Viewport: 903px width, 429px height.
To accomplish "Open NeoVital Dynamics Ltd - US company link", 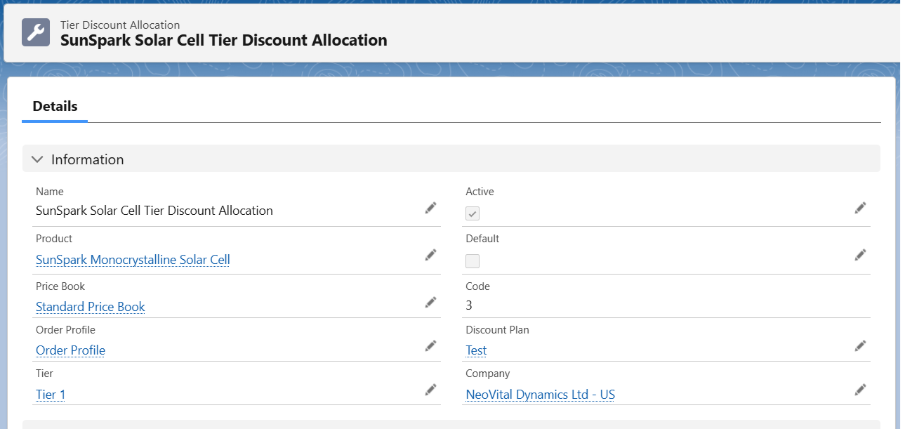I will click(540, 394).
